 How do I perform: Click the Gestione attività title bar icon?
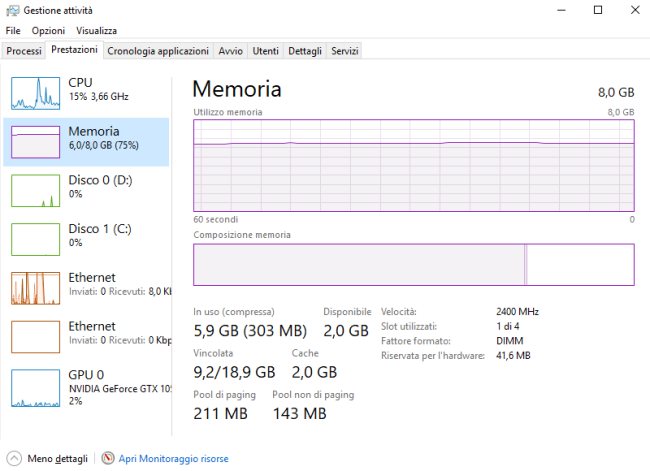pos(12,9)
